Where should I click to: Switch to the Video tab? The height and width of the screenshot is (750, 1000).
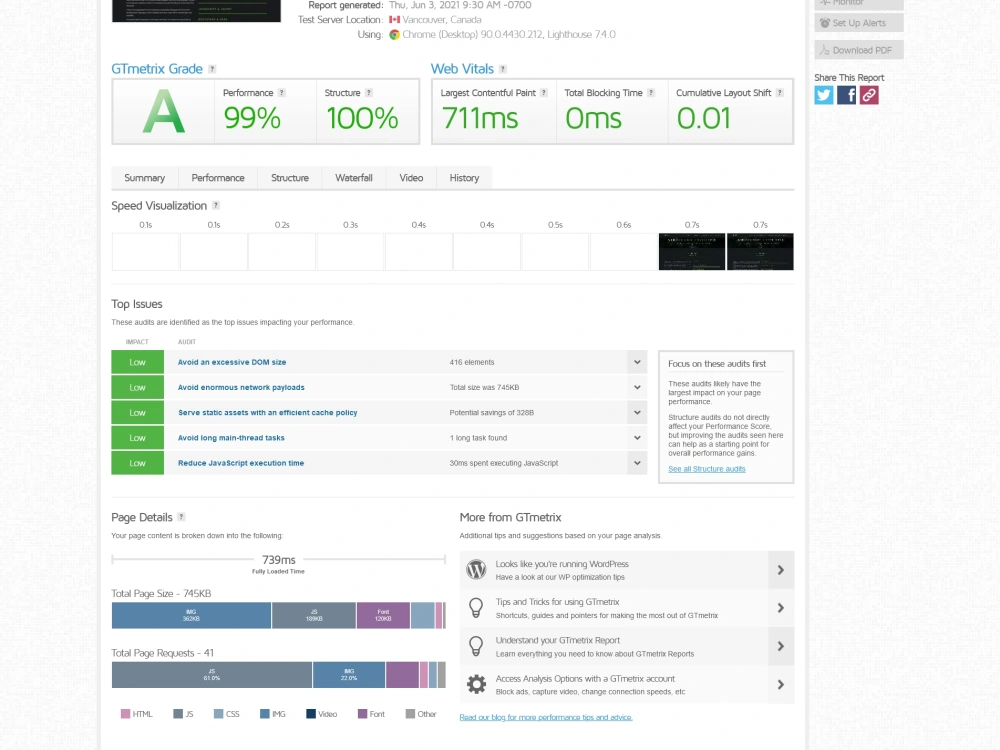[x=411, y=178]
